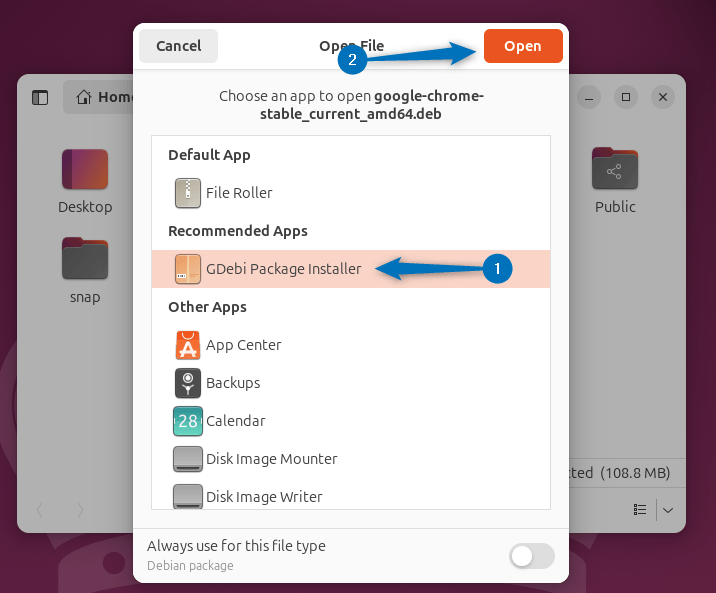
Task: Select the Backups label
Action: pyautogui.click(x=233, y=383)
